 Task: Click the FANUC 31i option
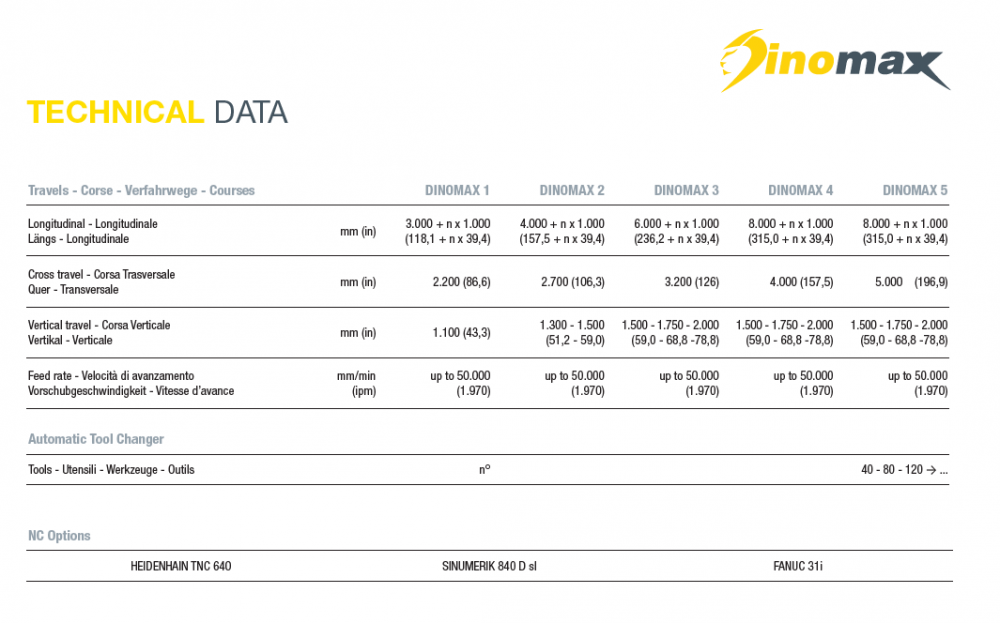[797, 566]
